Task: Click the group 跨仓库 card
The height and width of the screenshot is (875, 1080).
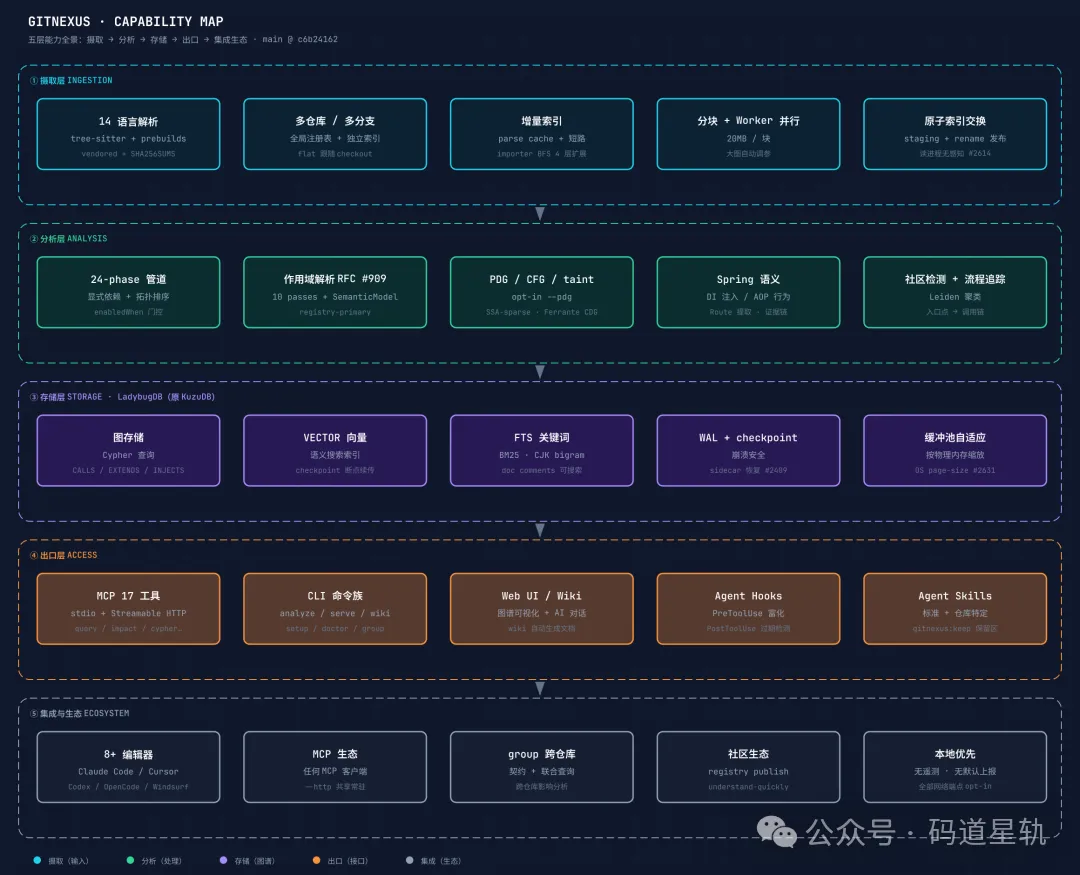Action: click(541, 767)
